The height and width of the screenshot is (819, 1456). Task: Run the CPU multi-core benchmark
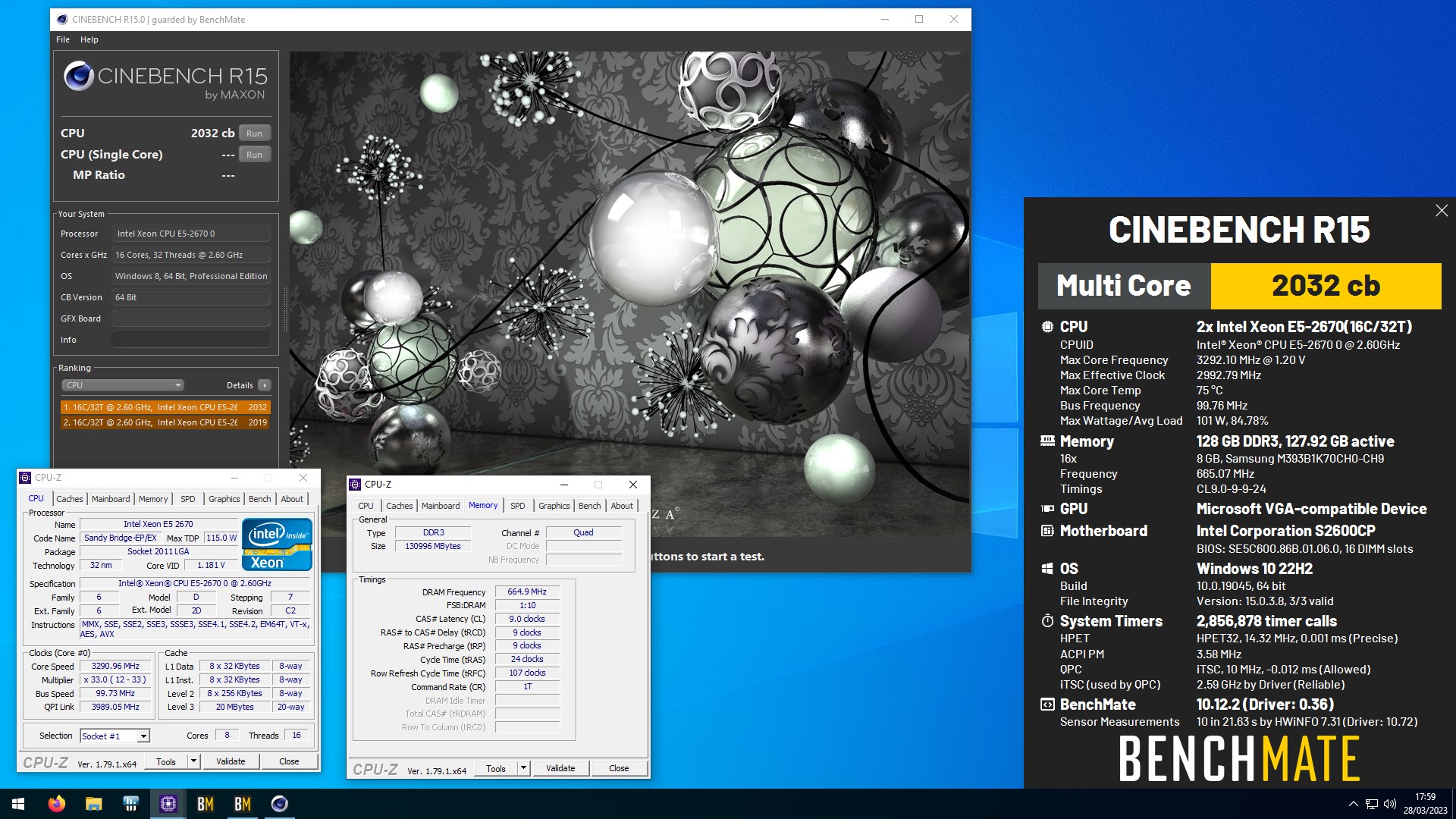coord(255,133)
